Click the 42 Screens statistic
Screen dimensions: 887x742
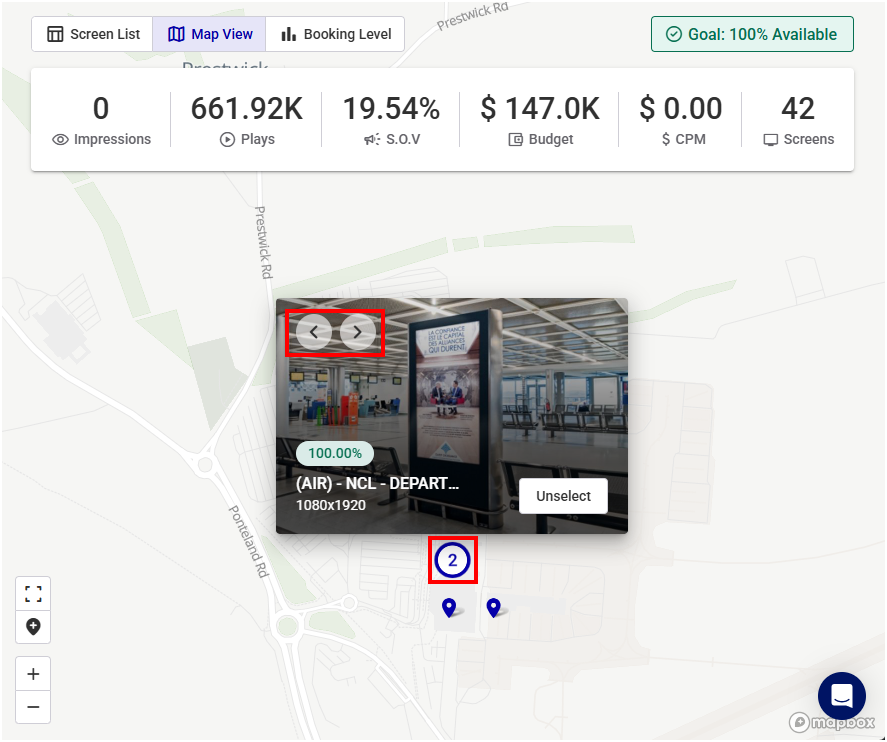pos(798,120)
